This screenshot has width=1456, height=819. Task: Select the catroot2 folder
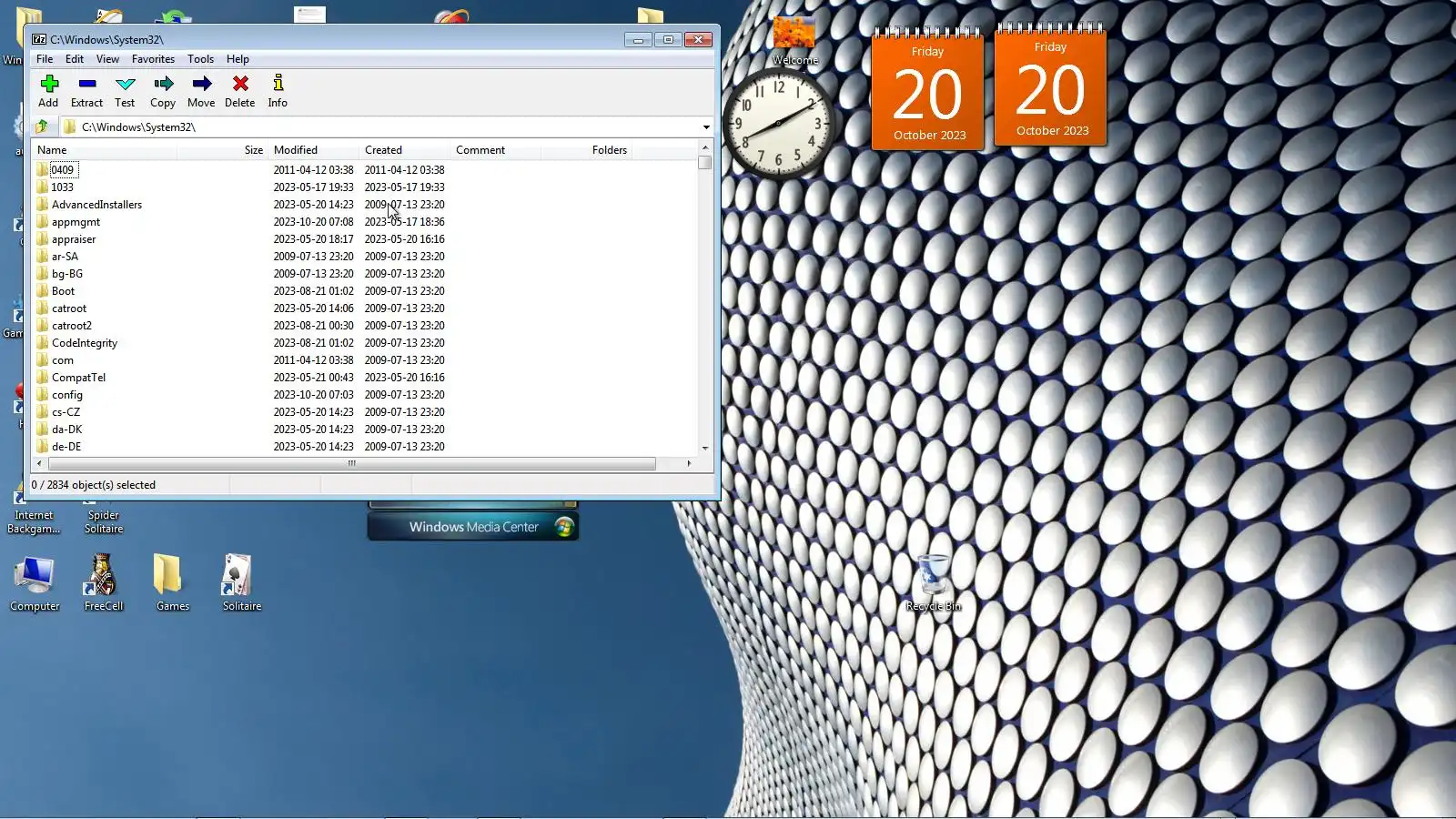pyautogui.click(x=72, y=326)
